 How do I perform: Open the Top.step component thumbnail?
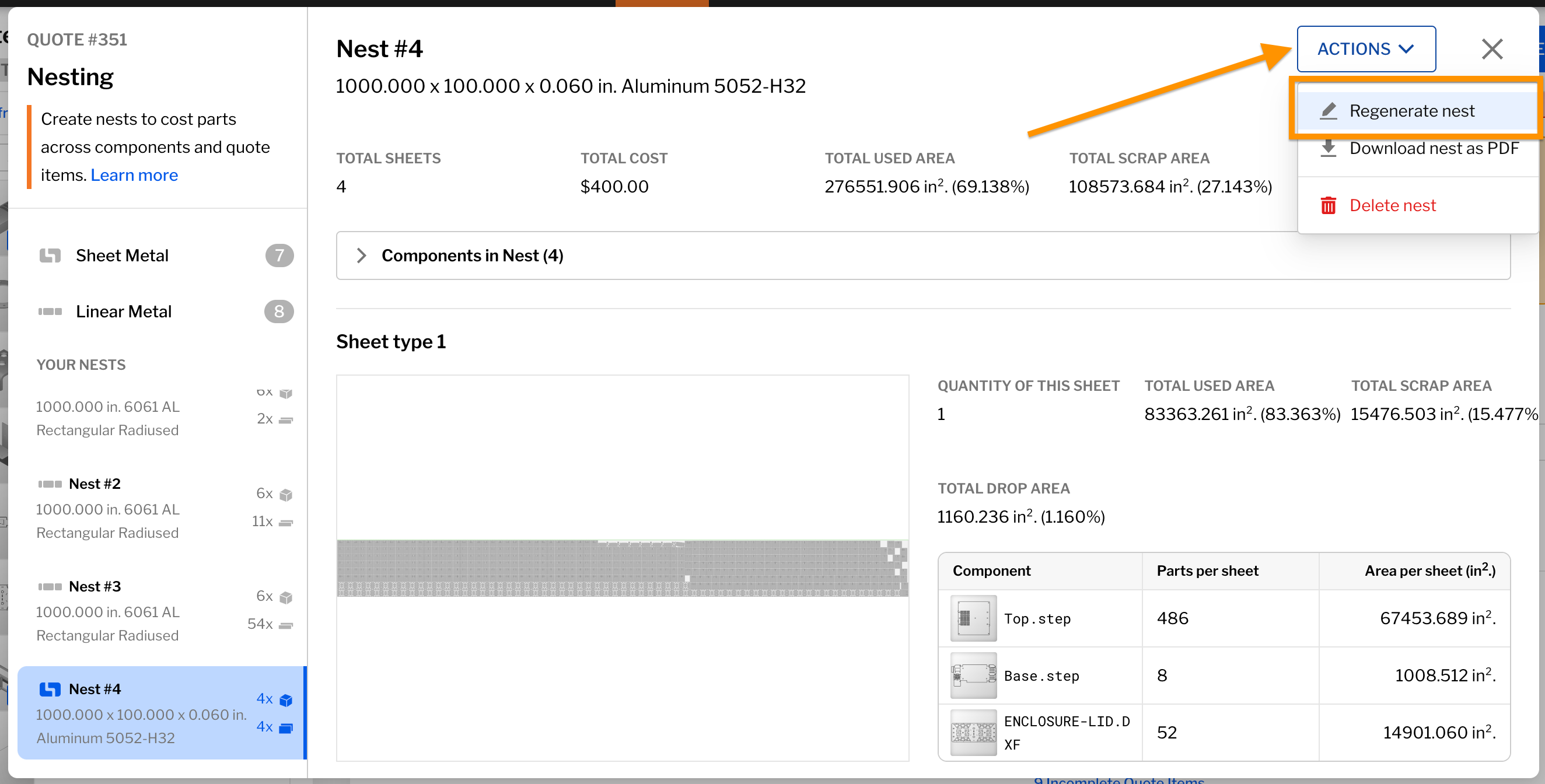[x=973, y=618]
